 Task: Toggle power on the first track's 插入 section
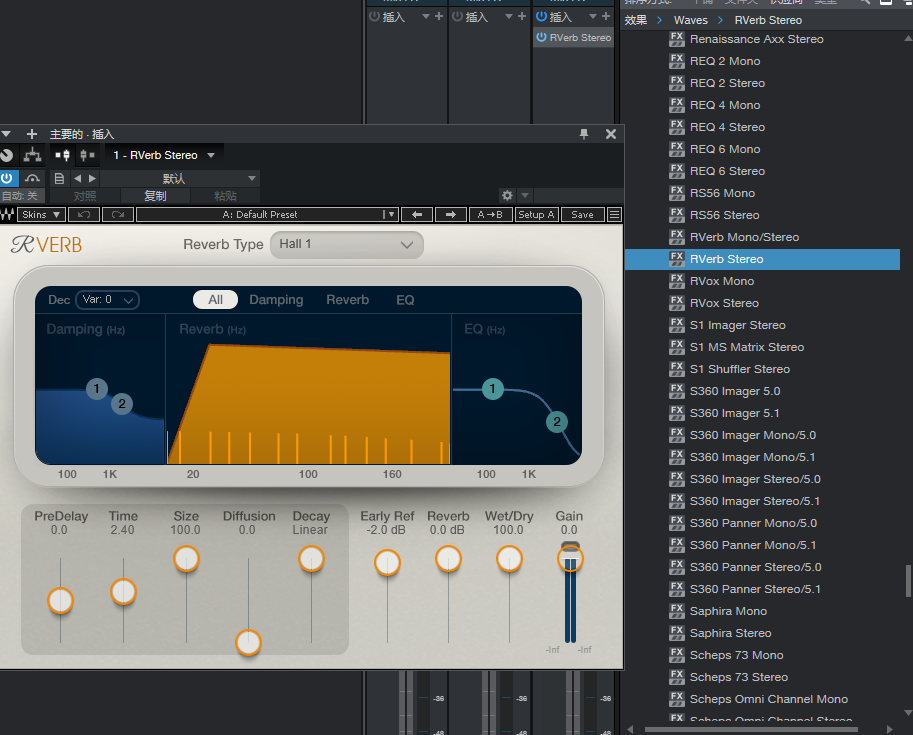tap(374, 16)
